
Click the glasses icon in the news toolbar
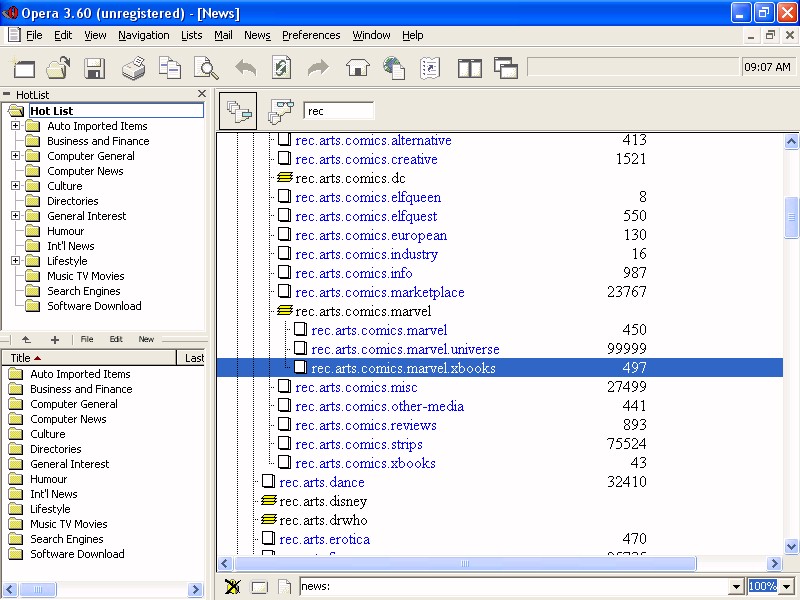point(281,111)
